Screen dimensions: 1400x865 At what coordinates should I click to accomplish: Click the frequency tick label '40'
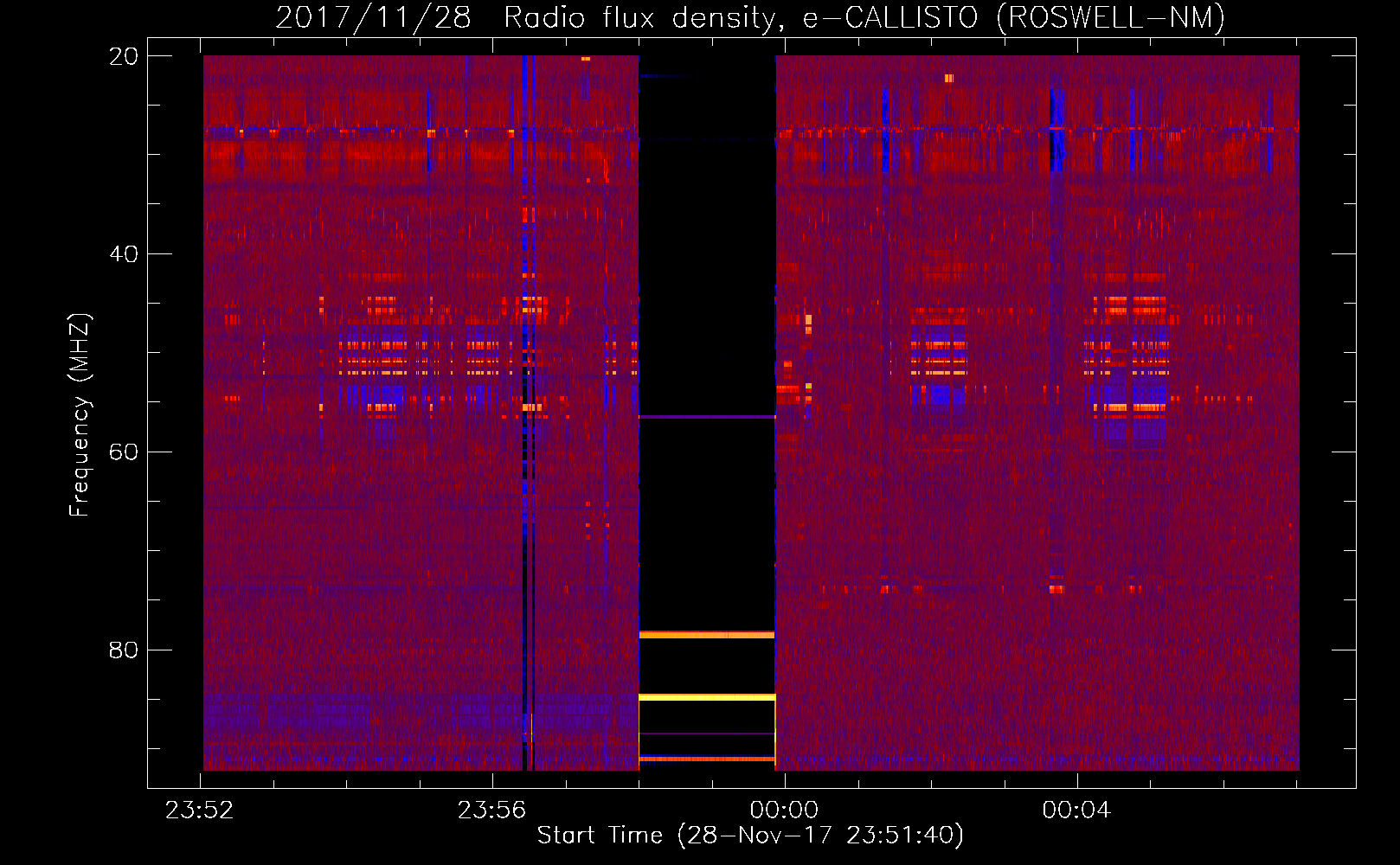click(124, 254)
